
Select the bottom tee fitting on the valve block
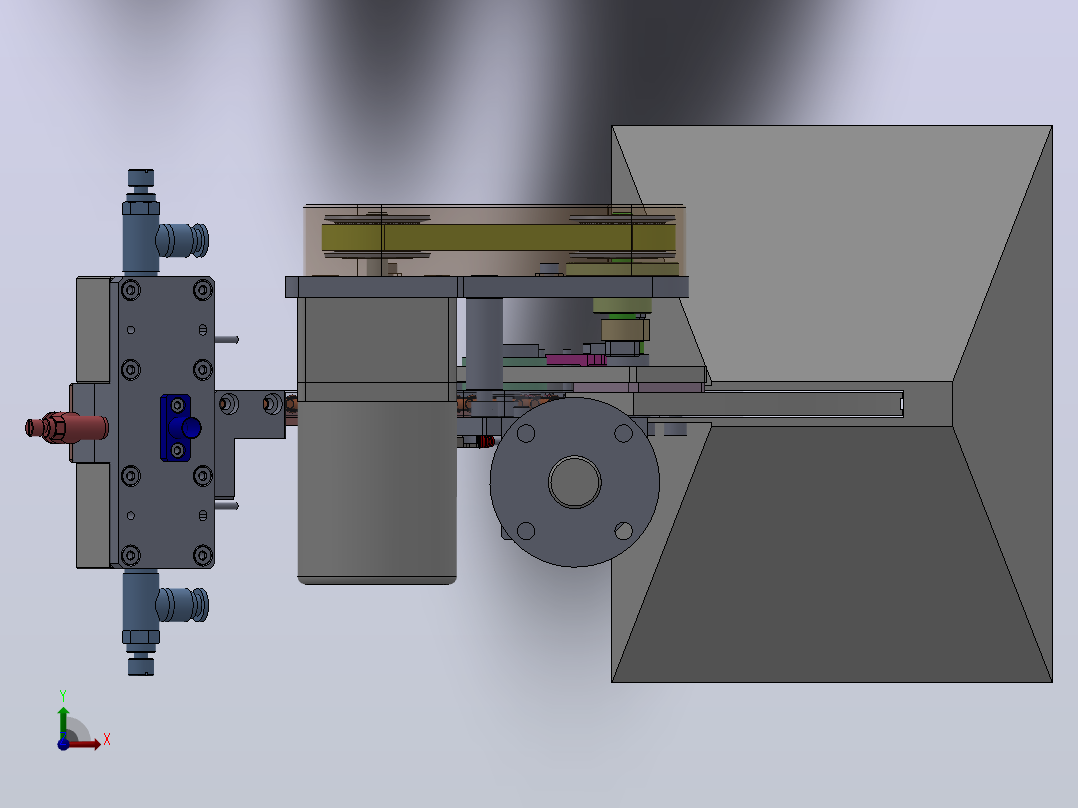coord(164,622)
